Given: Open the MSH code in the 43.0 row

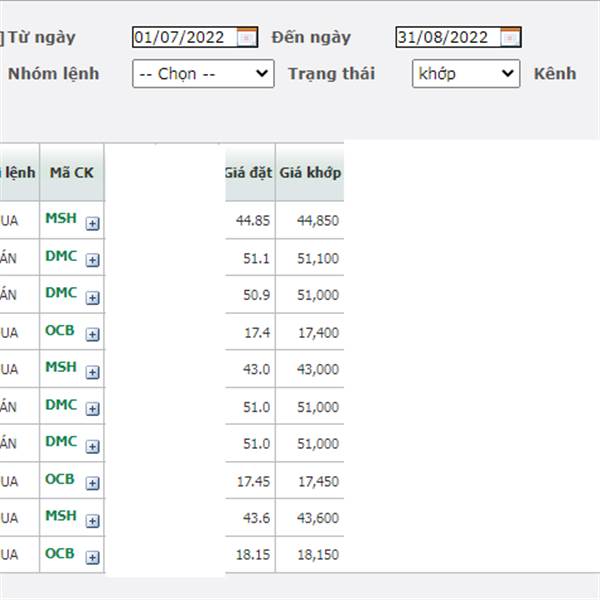Looking at the screenshot, I should pos(61,367).
